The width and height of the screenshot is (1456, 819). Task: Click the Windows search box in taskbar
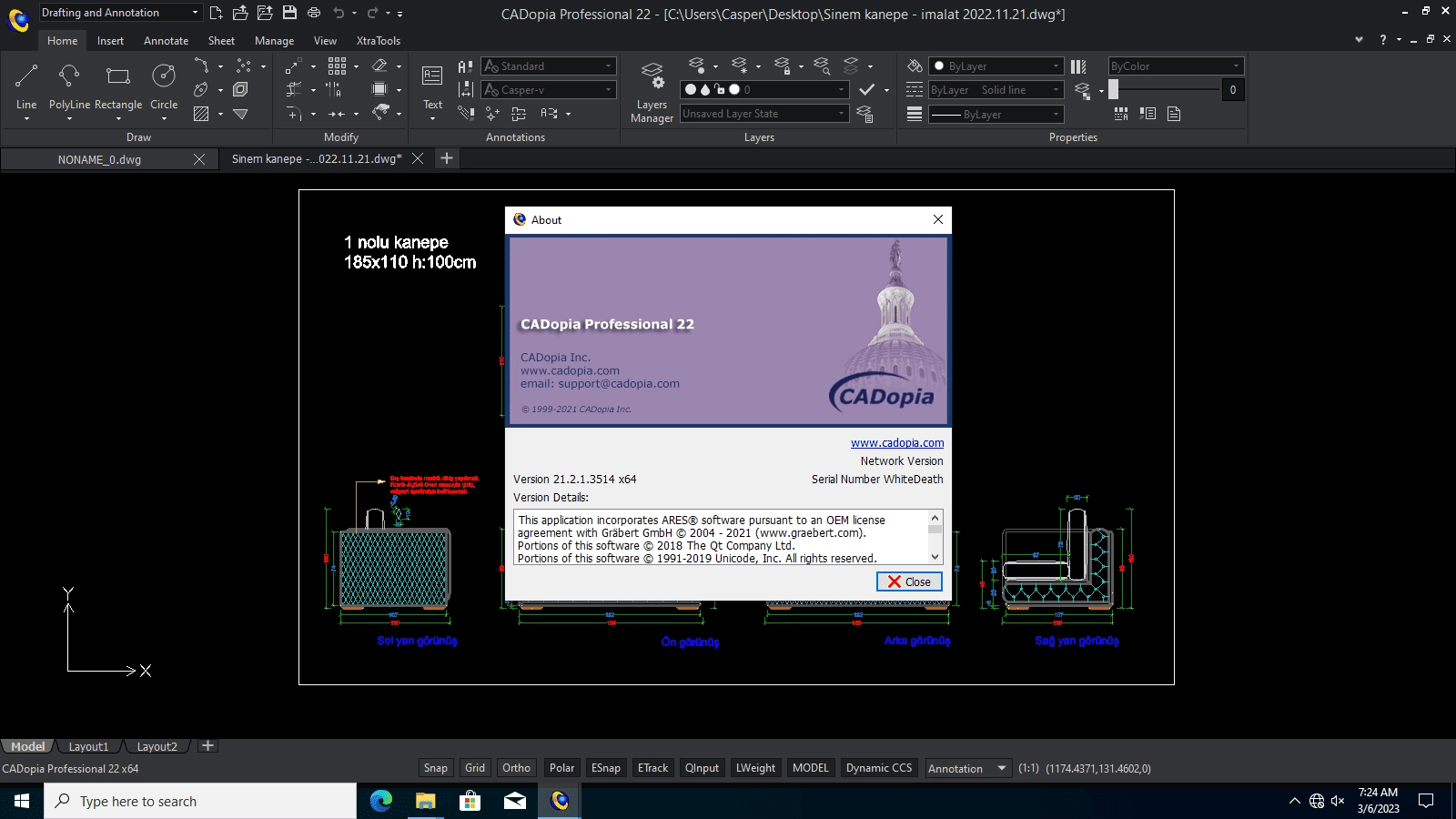(200, 801)
